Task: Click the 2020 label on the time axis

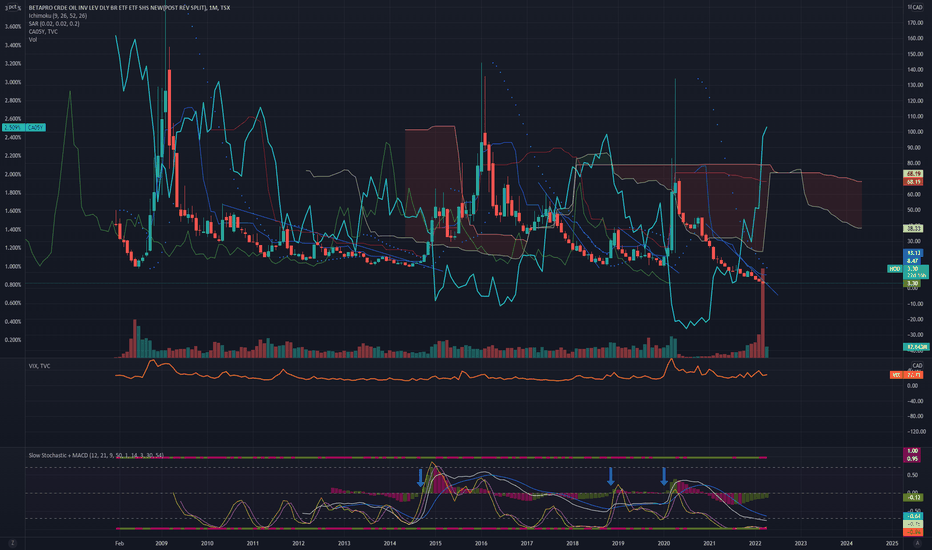Action: 663,543
